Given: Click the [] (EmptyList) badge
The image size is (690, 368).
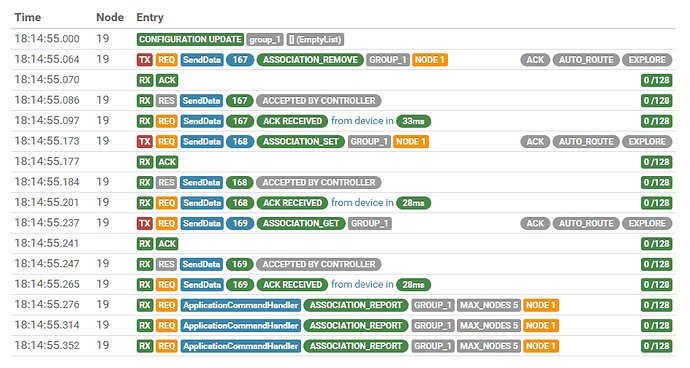Looking at the screenshot, I should [x=315, y=40].
